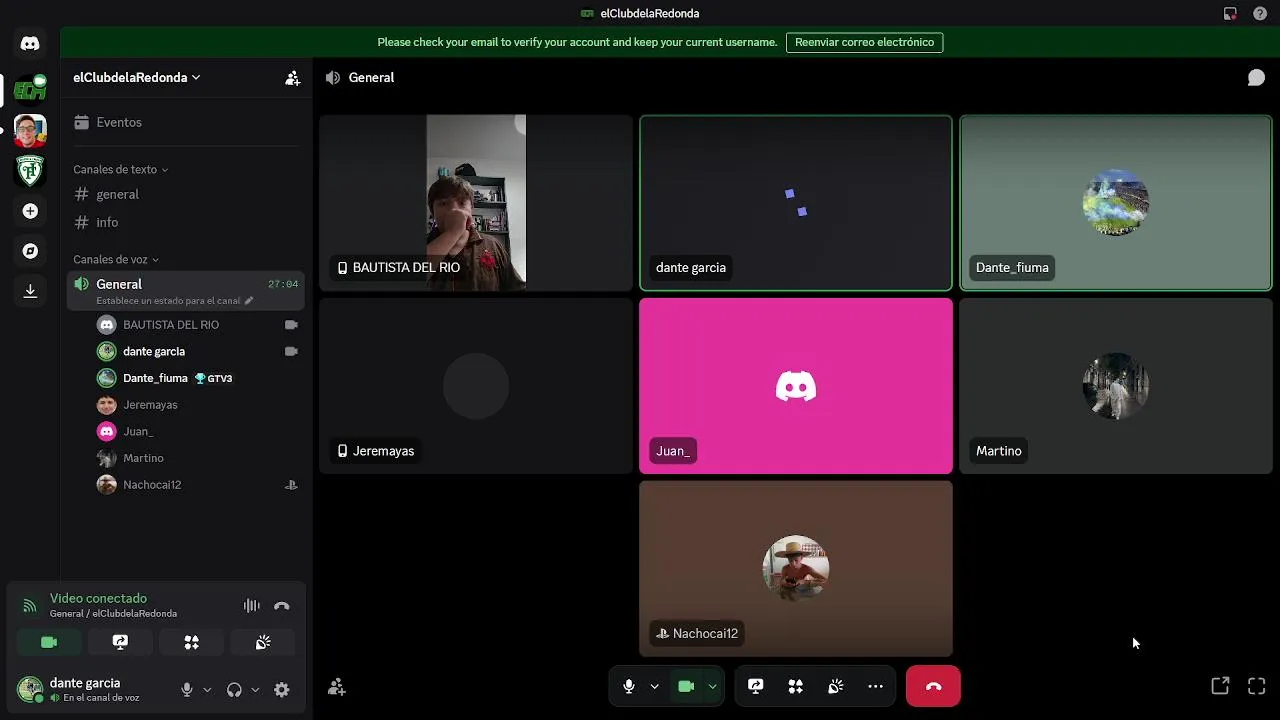Enter full screen mode
The image size is (1280, 720).
(1257, 686)
